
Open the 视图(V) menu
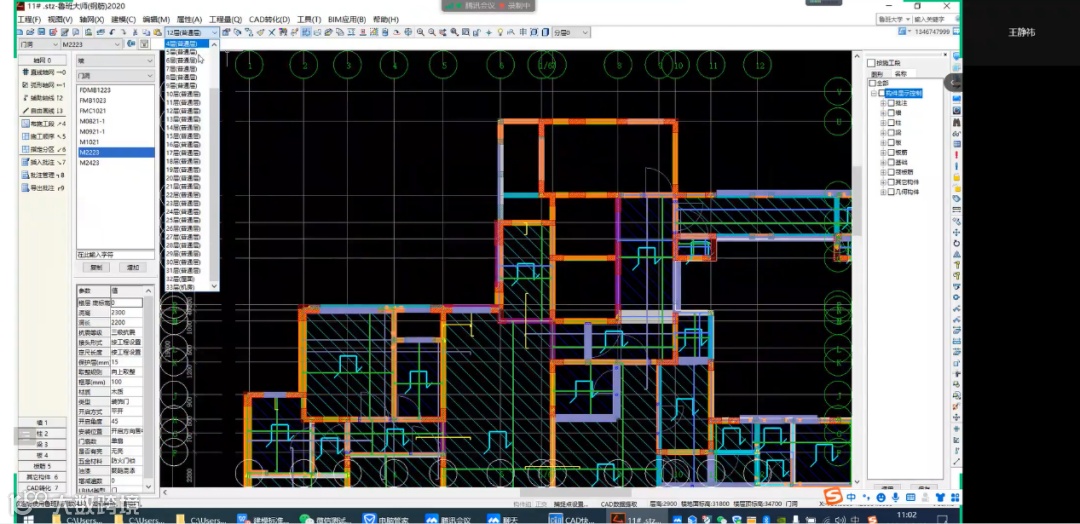click(x=61, y=19)
